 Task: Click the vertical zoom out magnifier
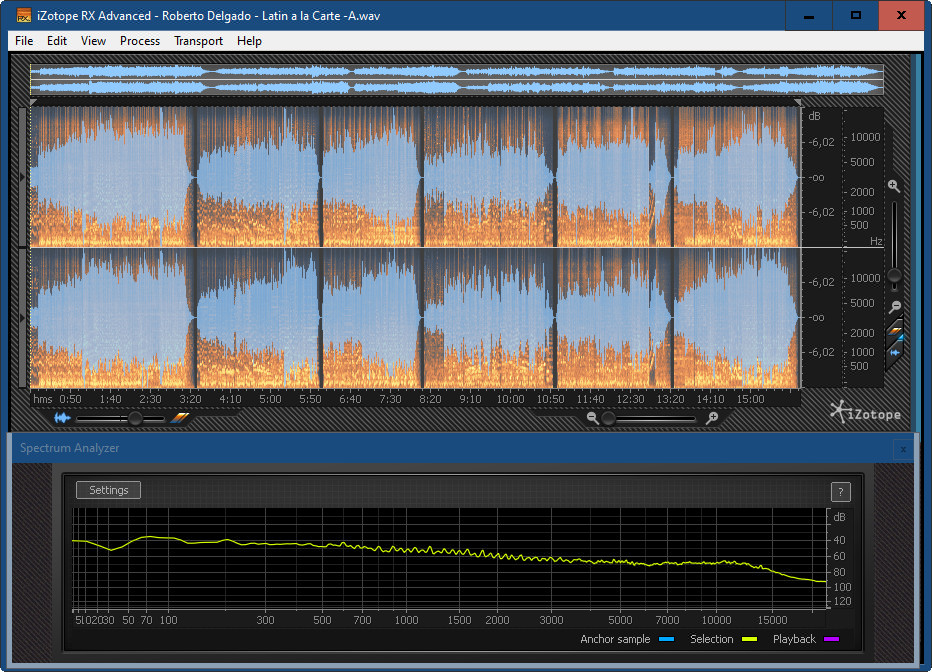pyautogui.click(x=895, y=307)
